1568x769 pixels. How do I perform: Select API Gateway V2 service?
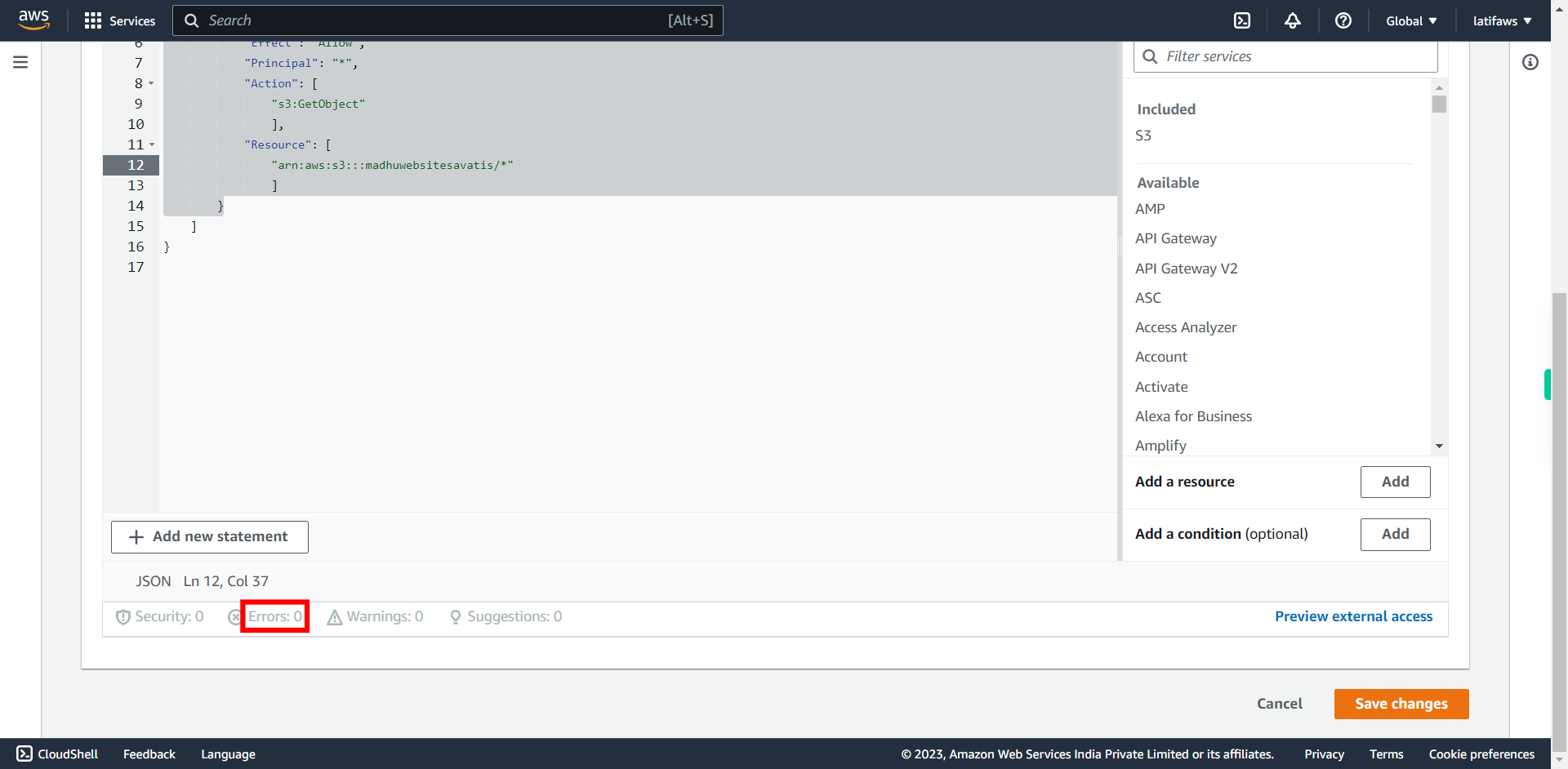pyautogui.click(x=1187, y=269)
